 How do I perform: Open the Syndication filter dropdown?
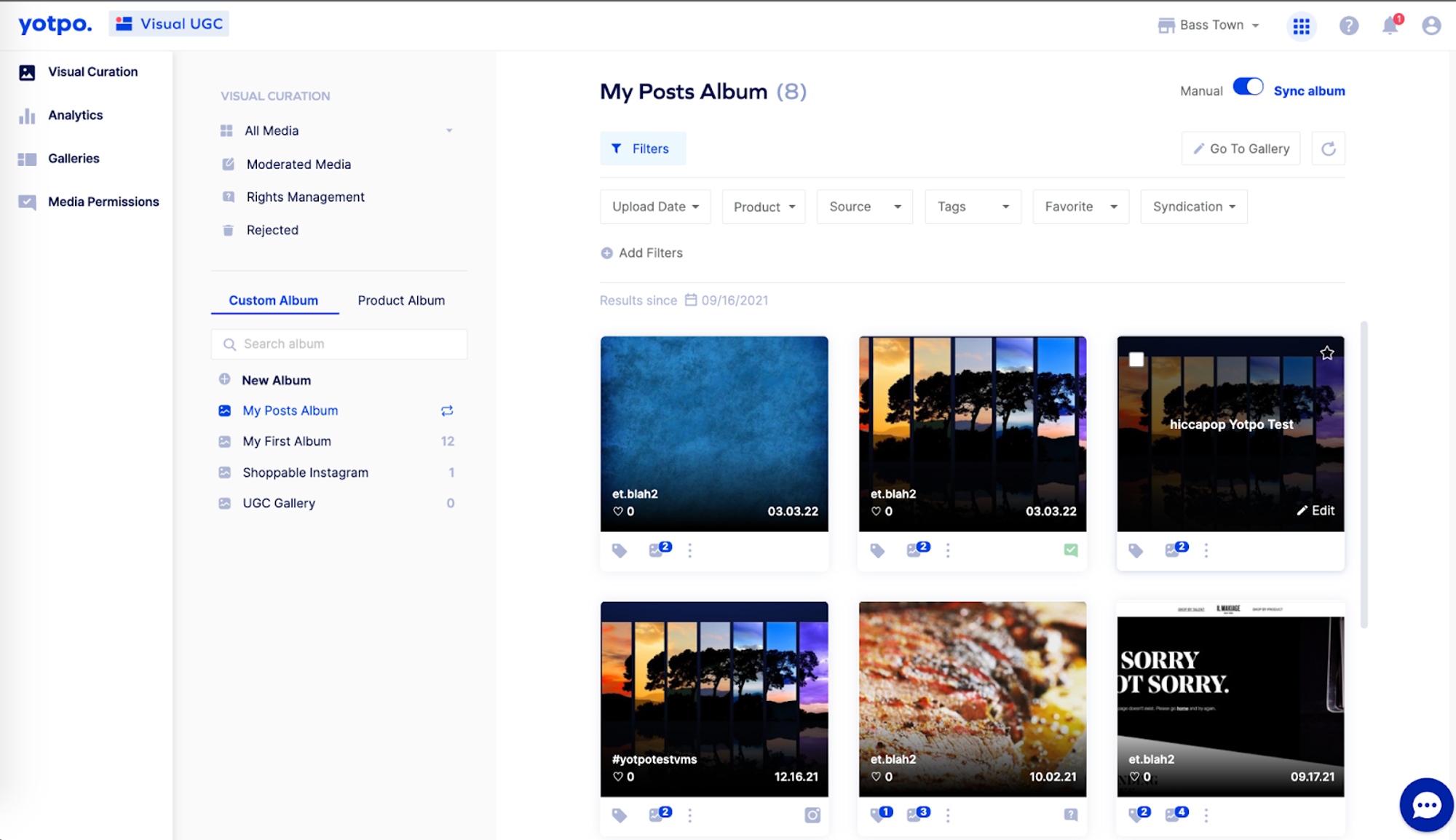click(1193, 207)
